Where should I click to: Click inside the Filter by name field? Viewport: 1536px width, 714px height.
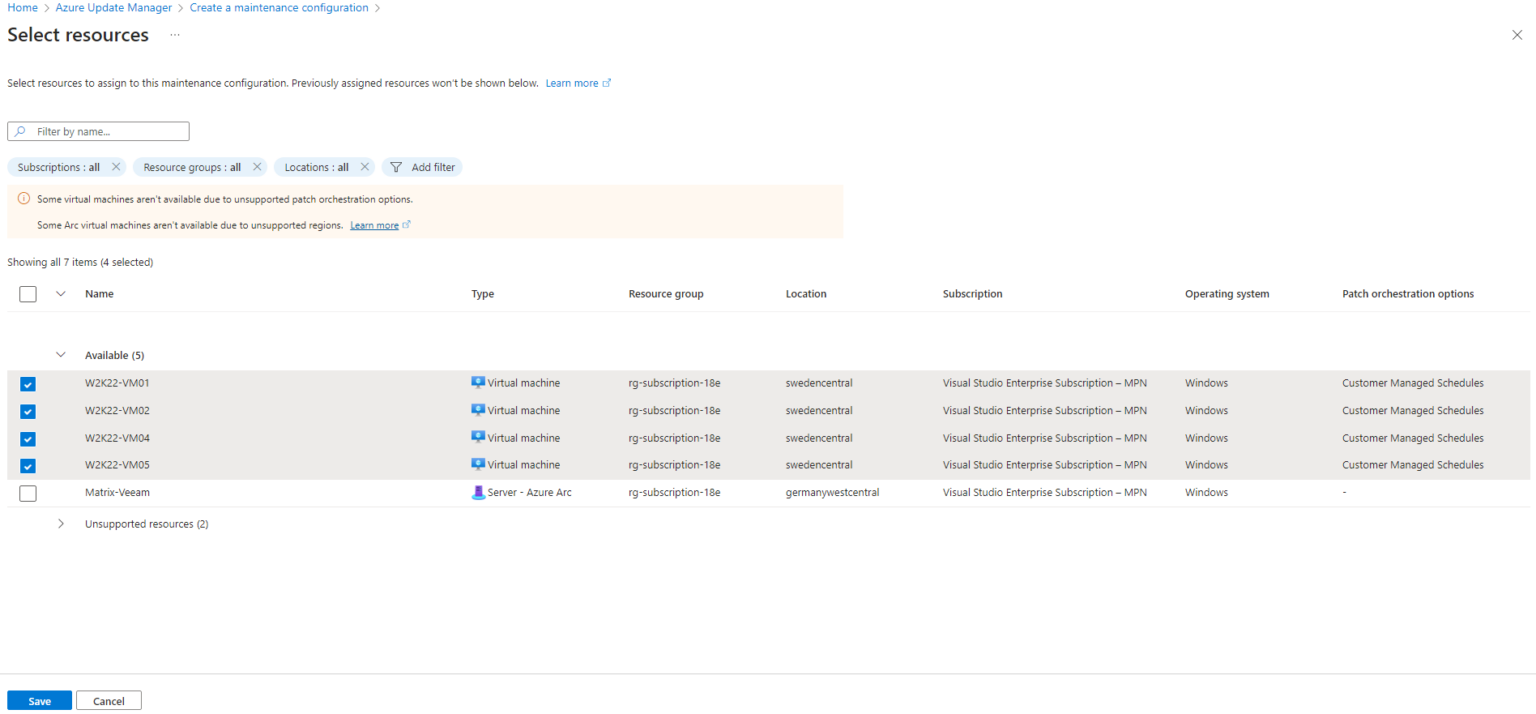tap(110, 131)
